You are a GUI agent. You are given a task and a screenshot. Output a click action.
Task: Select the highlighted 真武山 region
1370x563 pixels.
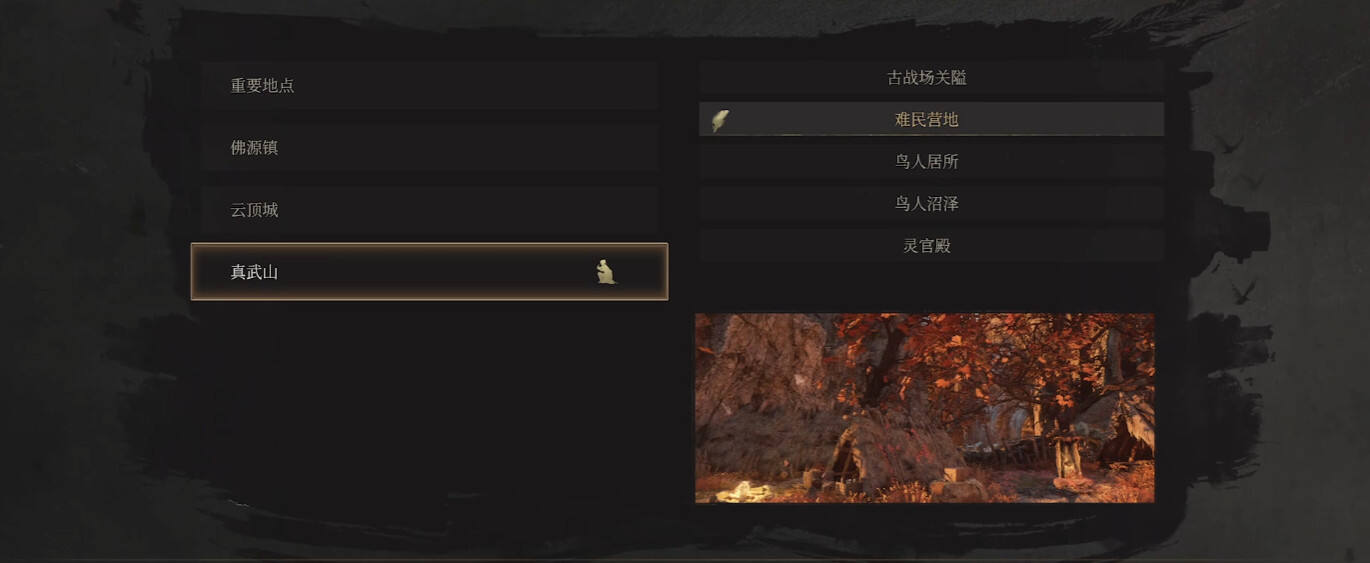[x=430, y=271]
